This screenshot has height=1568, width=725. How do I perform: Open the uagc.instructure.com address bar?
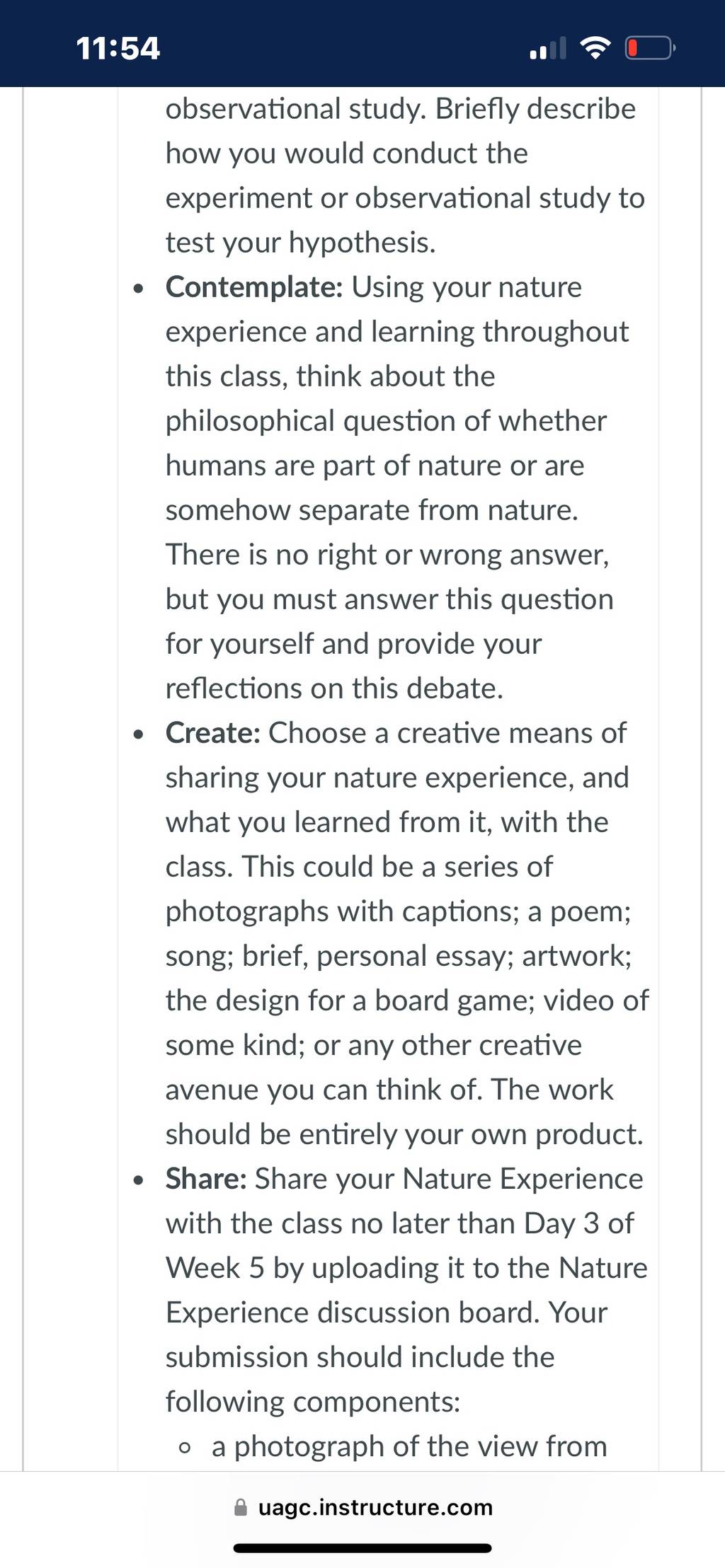click(362, 1507)
